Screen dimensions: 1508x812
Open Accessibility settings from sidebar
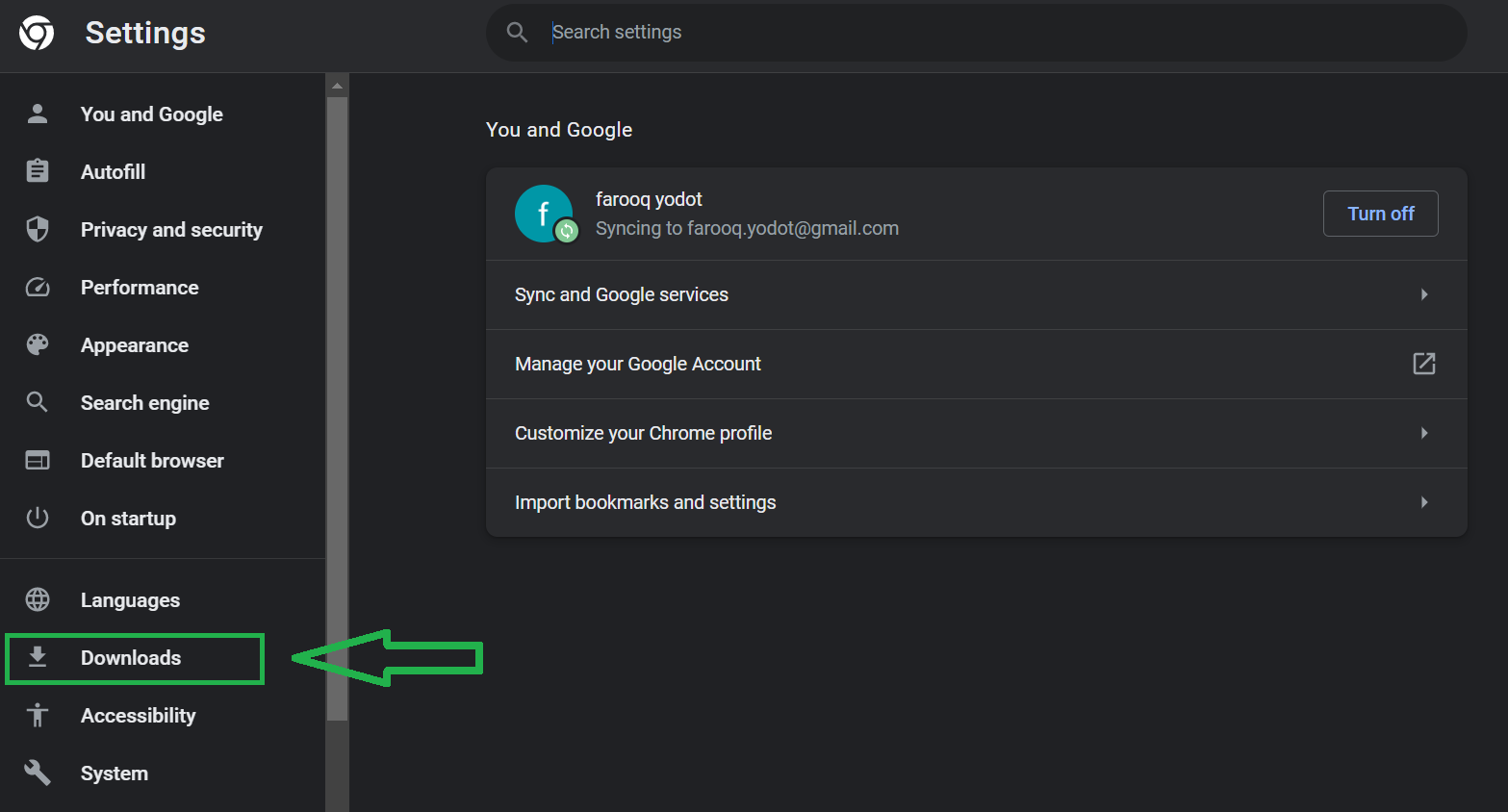point(138,715)
